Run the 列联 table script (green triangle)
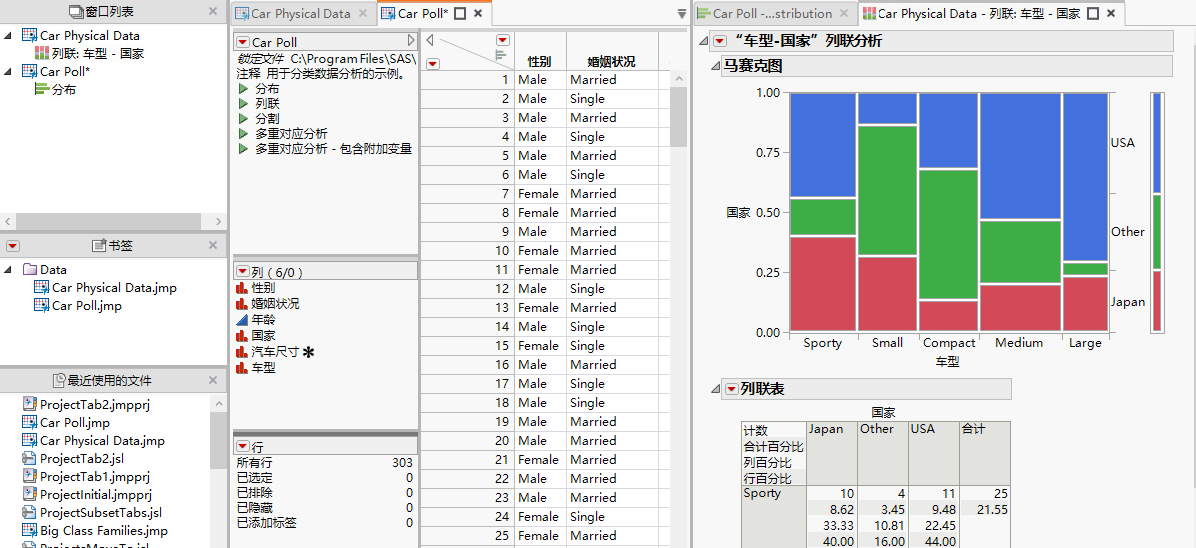The width and height of the screenshot is (1196, 548). [x=243, y=103]
